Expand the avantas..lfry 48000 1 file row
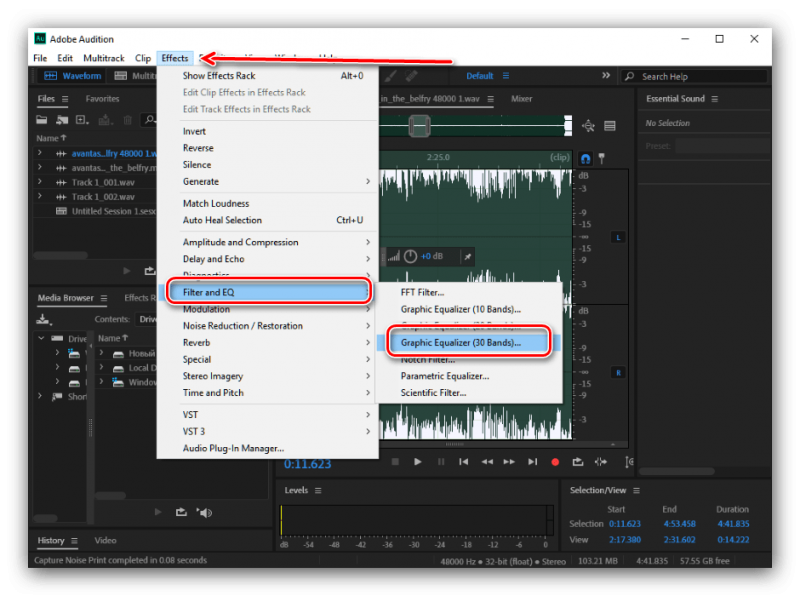The height and width of the screenshot is (596, 800). point(40,153)
